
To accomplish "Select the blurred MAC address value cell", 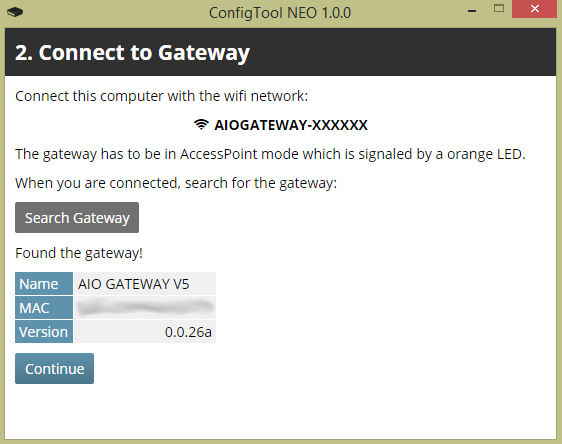I will click(x=145, y=308).
